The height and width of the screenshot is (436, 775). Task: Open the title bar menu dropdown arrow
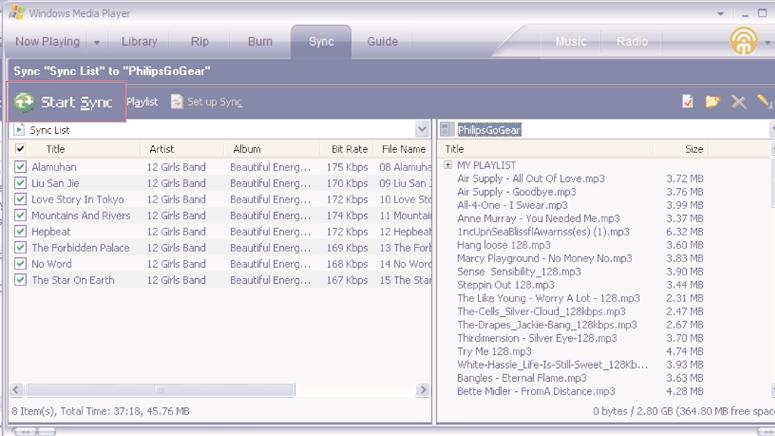[x=721, y=14]
